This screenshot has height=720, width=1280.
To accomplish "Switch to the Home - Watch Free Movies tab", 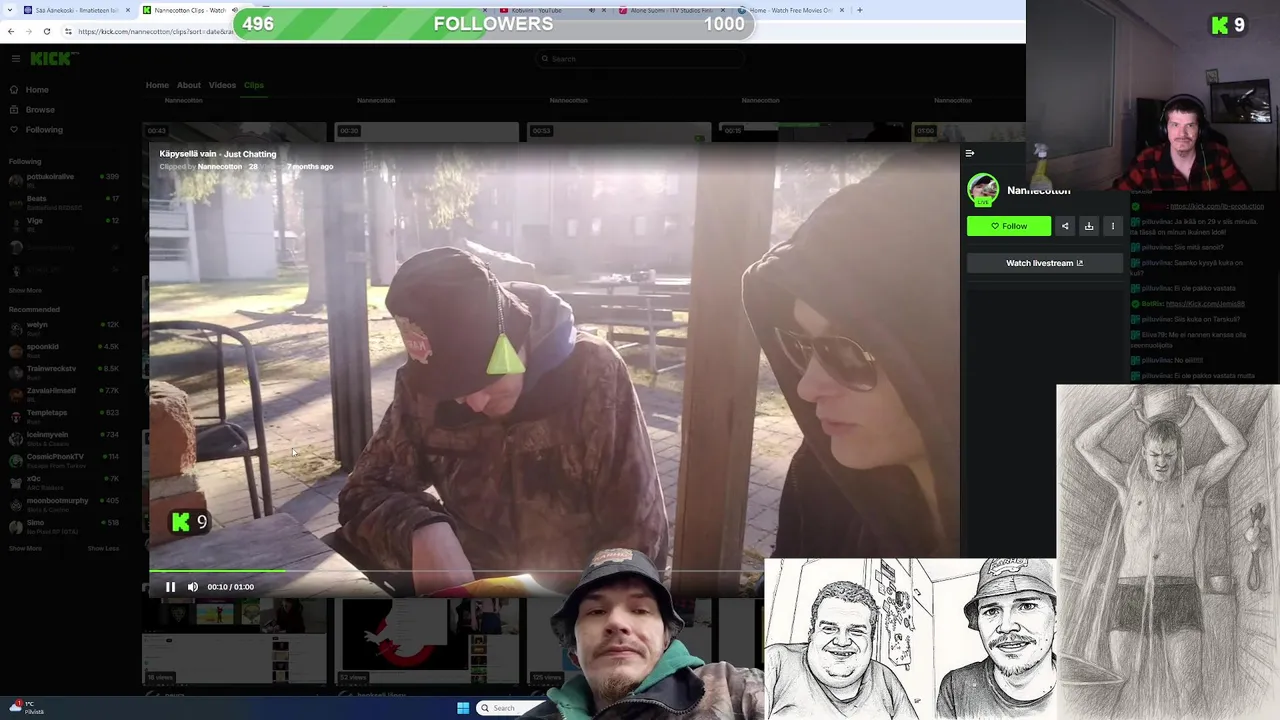I will (790, 10).
